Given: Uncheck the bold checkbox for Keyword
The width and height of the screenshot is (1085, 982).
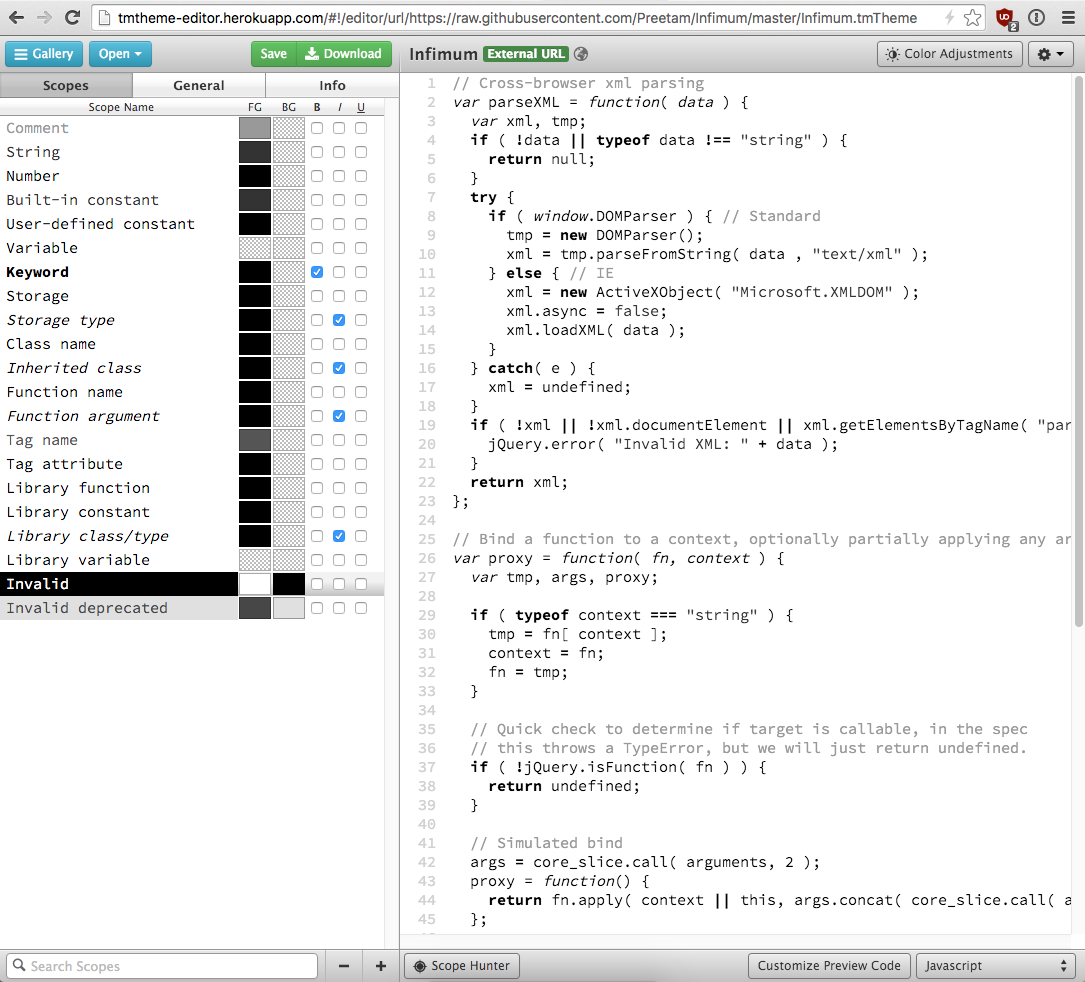Looking at the screenshot, I should (x=317, y=272).
